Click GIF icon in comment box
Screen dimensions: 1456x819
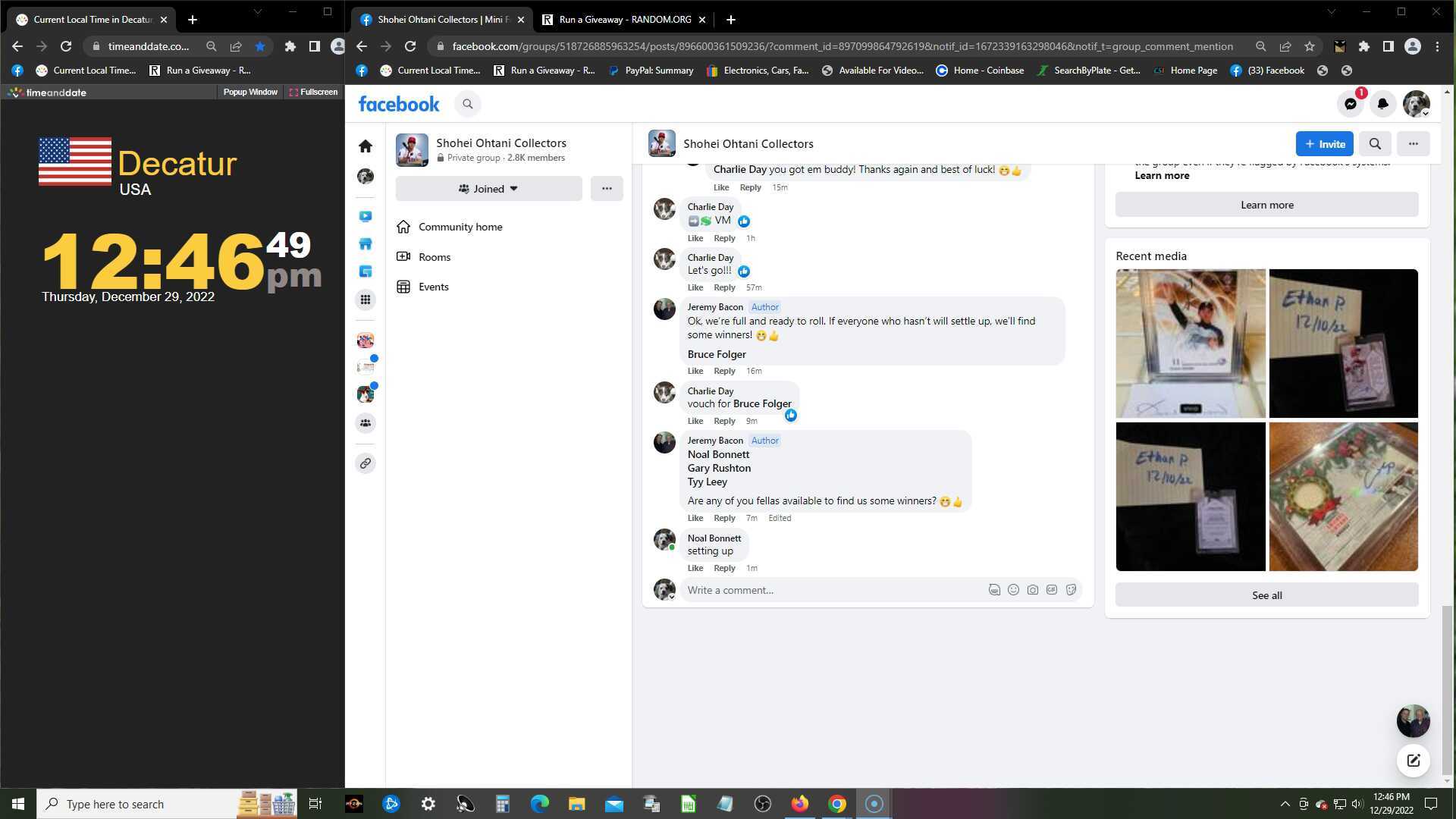click(1052, 590)
